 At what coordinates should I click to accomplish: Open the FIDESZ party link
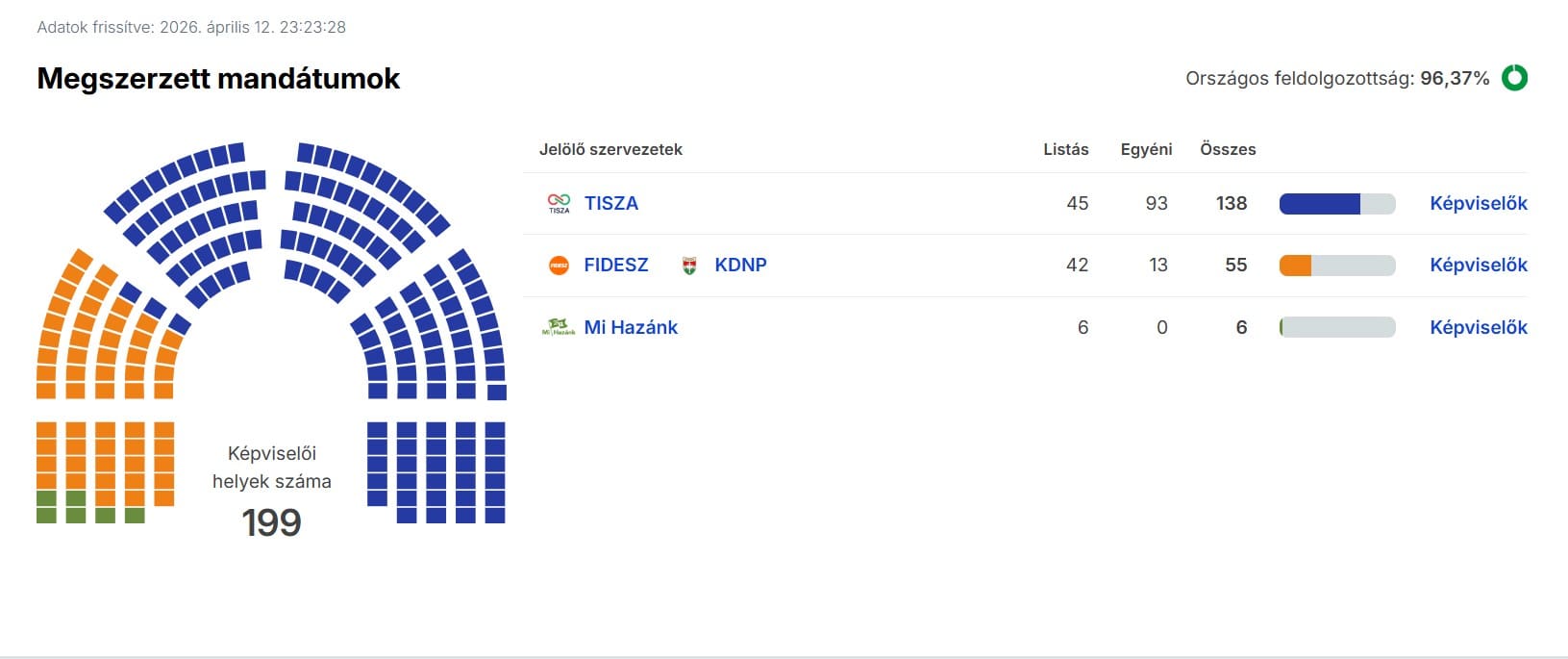pyautogui.click(x=616, y=265)
